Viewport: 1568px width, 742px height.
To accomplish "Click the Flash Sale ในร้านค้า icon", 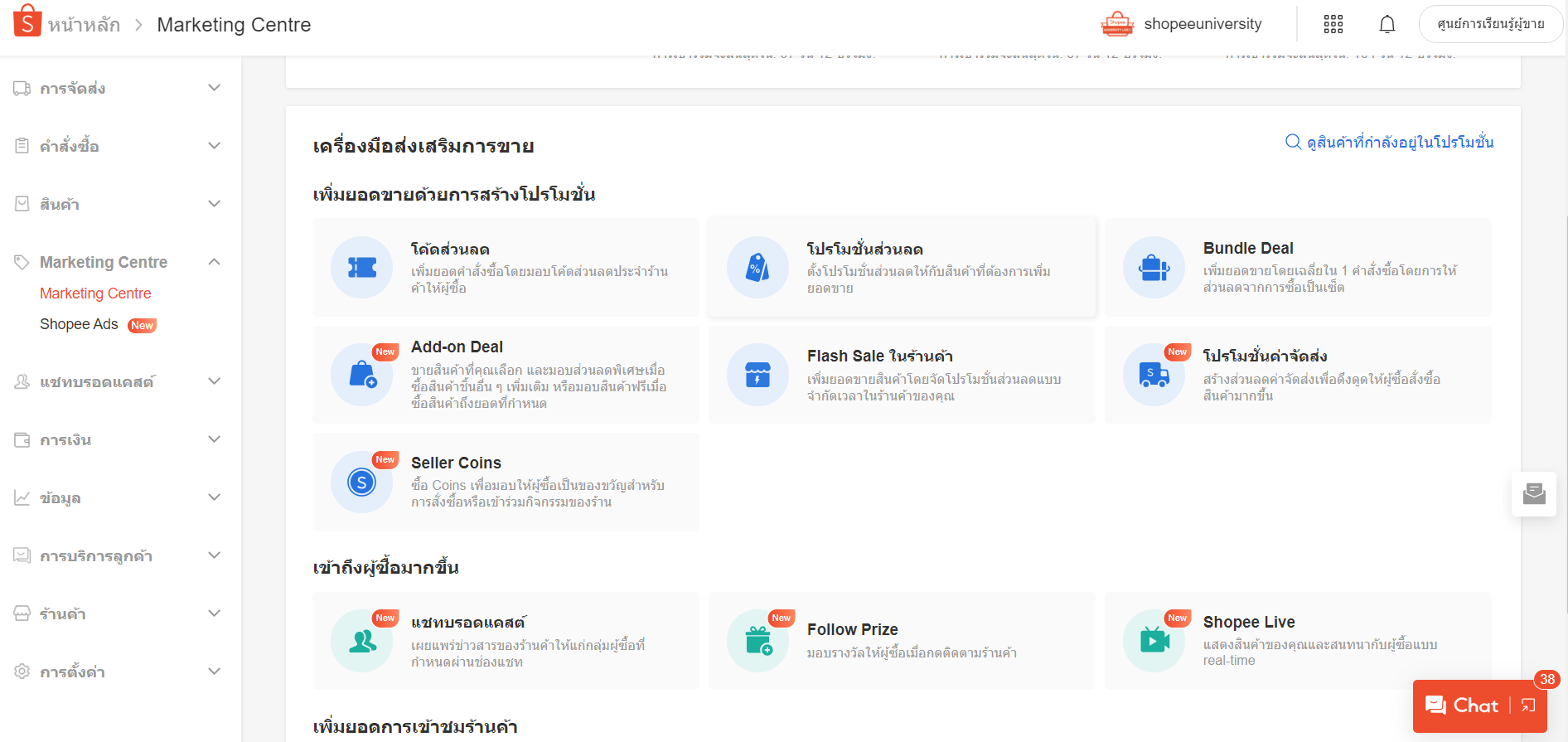I will coord(757,375).
